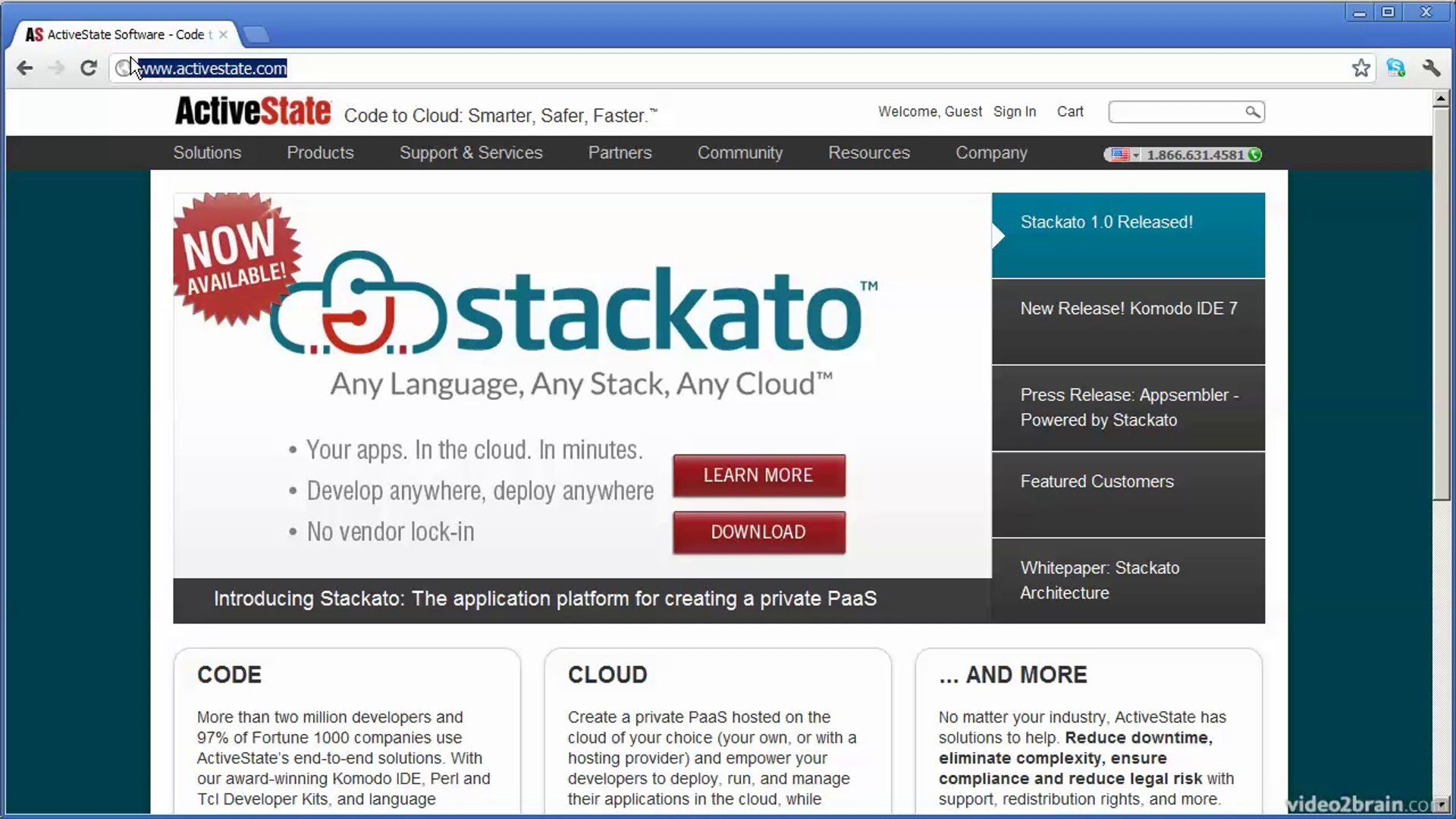The height and width of the screenshot is (819, 1456).
Task: Minimize the browser window
Action: tap(1360, 12)
